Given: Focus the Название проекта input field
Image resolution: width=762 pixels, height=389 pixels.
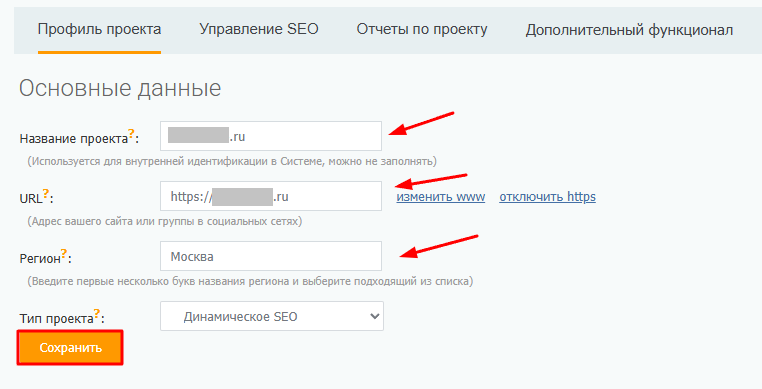Looking at the screenshot, I should (271, 136).
